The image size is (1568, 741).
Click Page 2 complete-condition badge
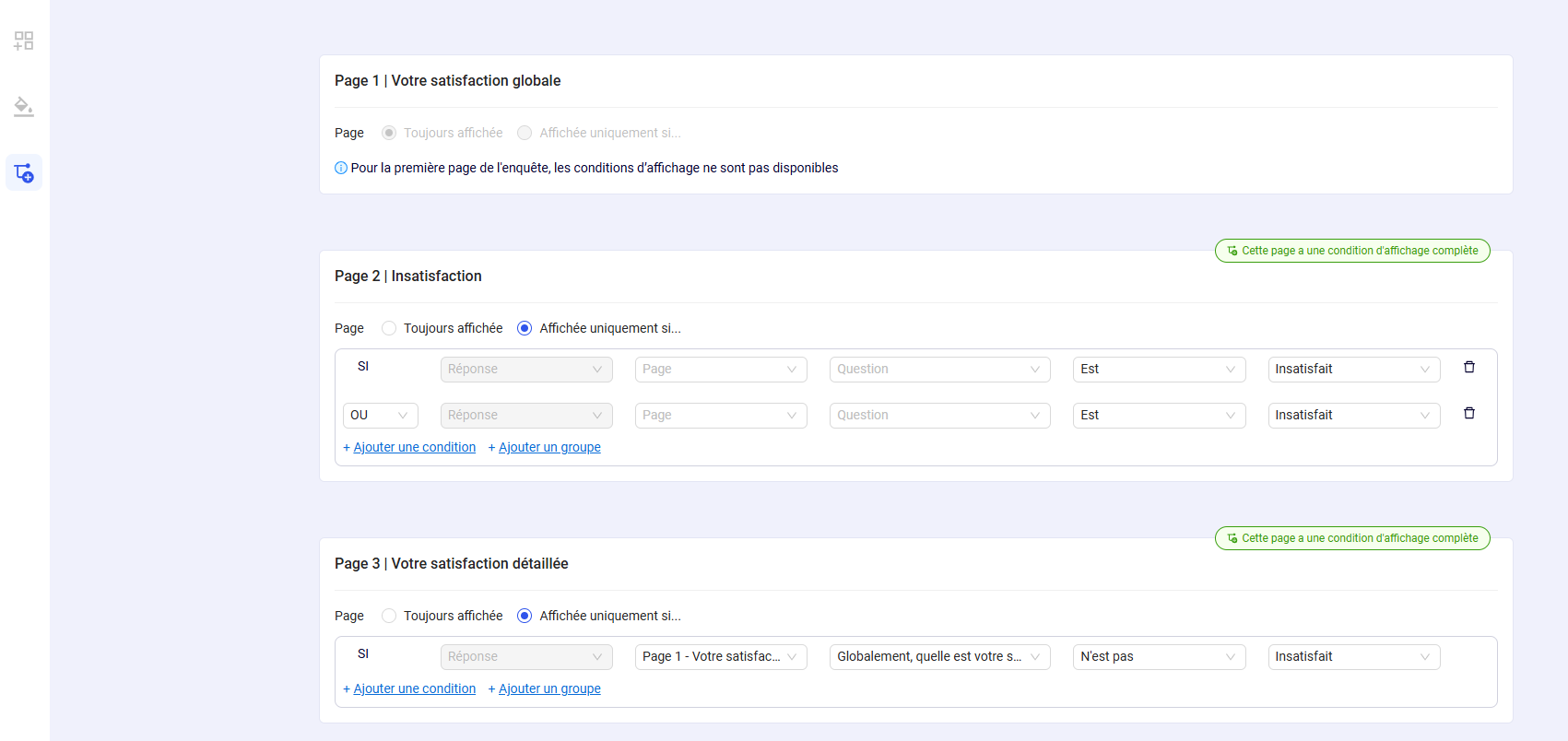coord(1351,251)
